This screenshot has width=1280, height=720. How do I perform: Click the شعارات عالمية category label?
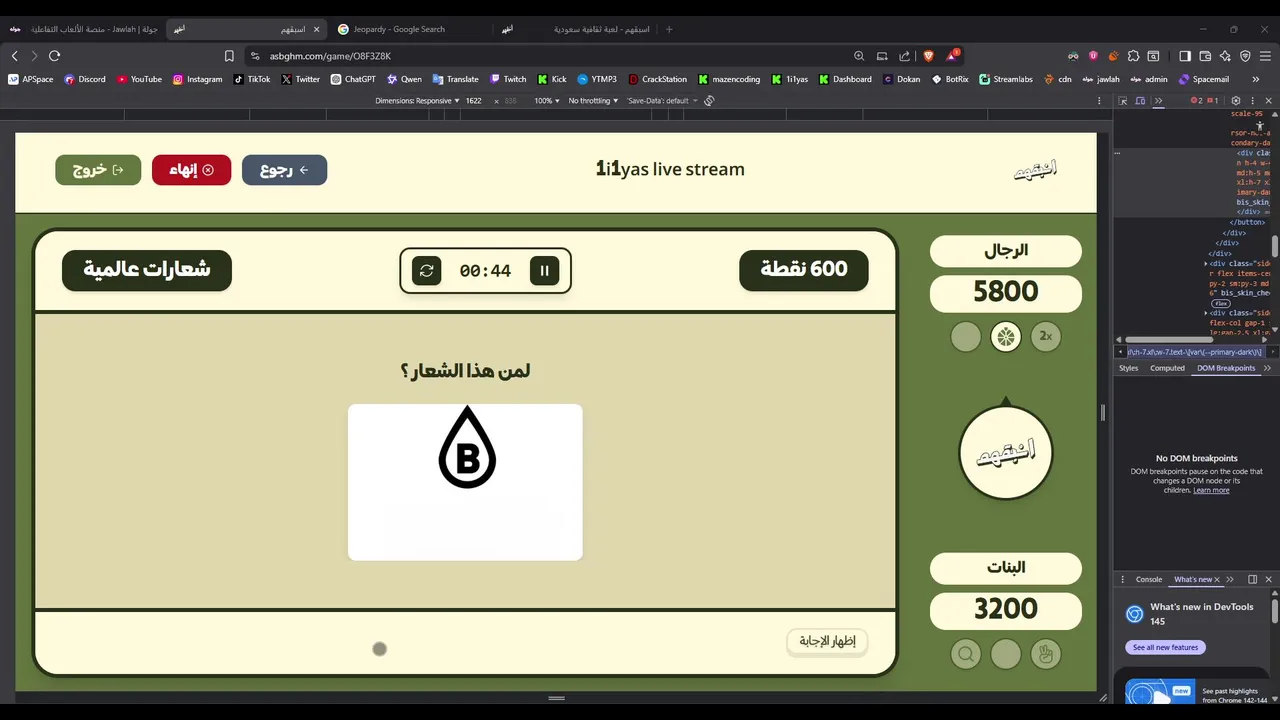(x=147, y=270)
